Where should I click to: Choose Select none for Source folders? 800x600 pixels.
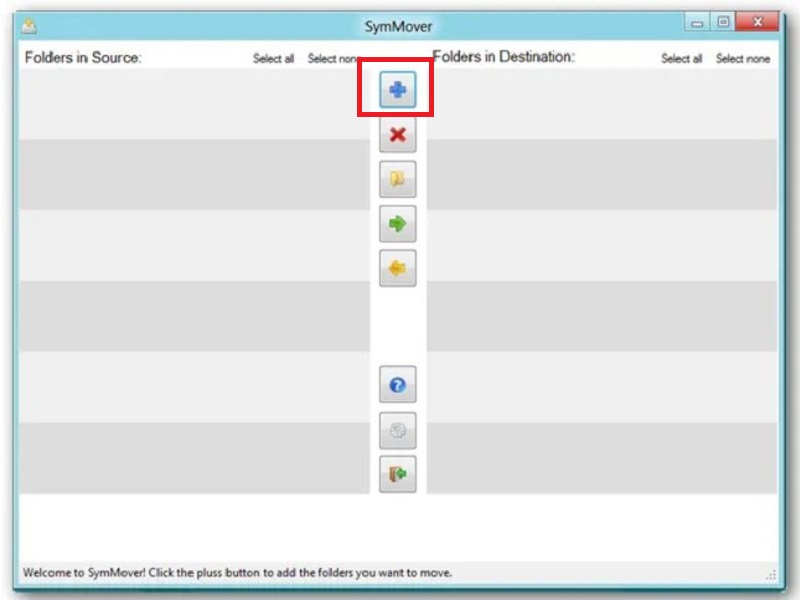click(x=333, y=59)
